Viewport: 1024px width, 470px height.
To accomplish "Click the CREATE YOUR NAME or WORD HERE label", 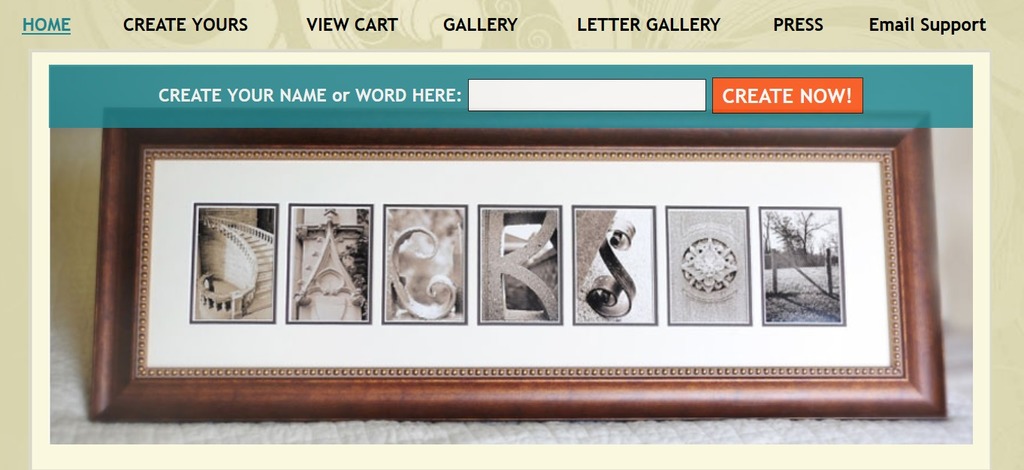I will point(310,95).
